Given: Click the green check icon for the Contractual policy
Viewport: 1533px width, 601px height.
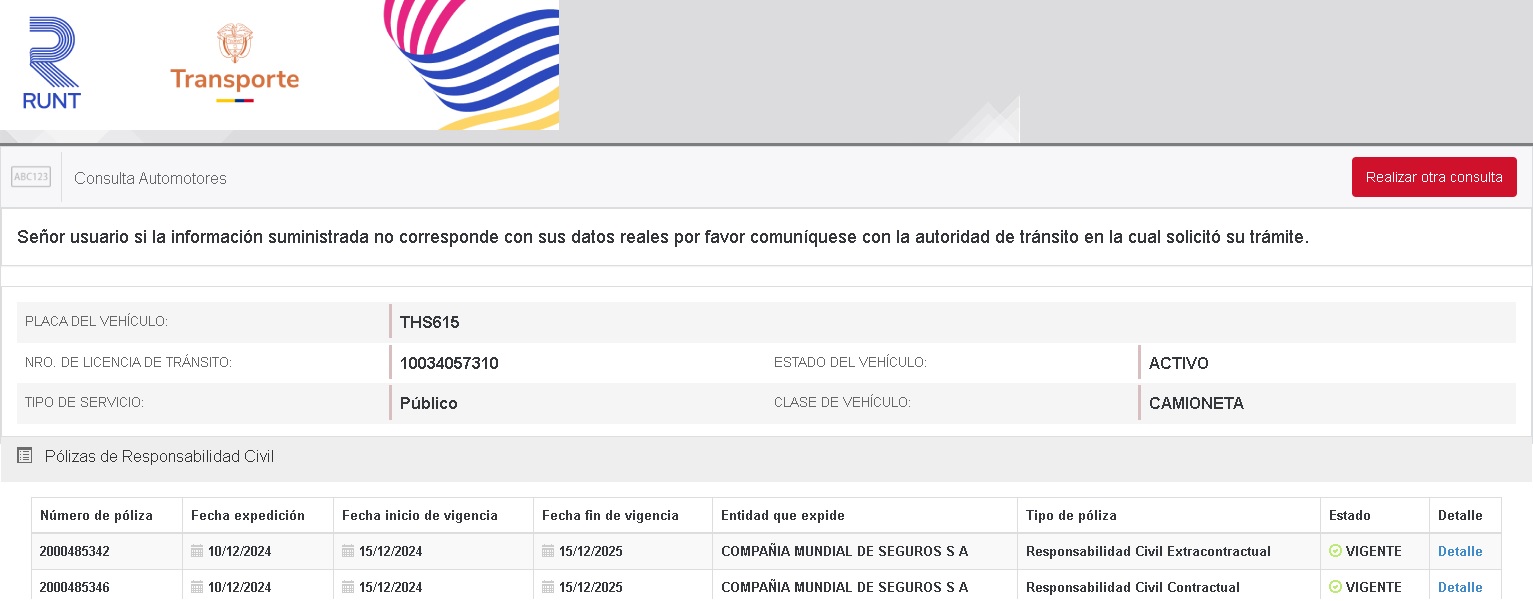Looking at the screenshot, I should [1335, 587].
